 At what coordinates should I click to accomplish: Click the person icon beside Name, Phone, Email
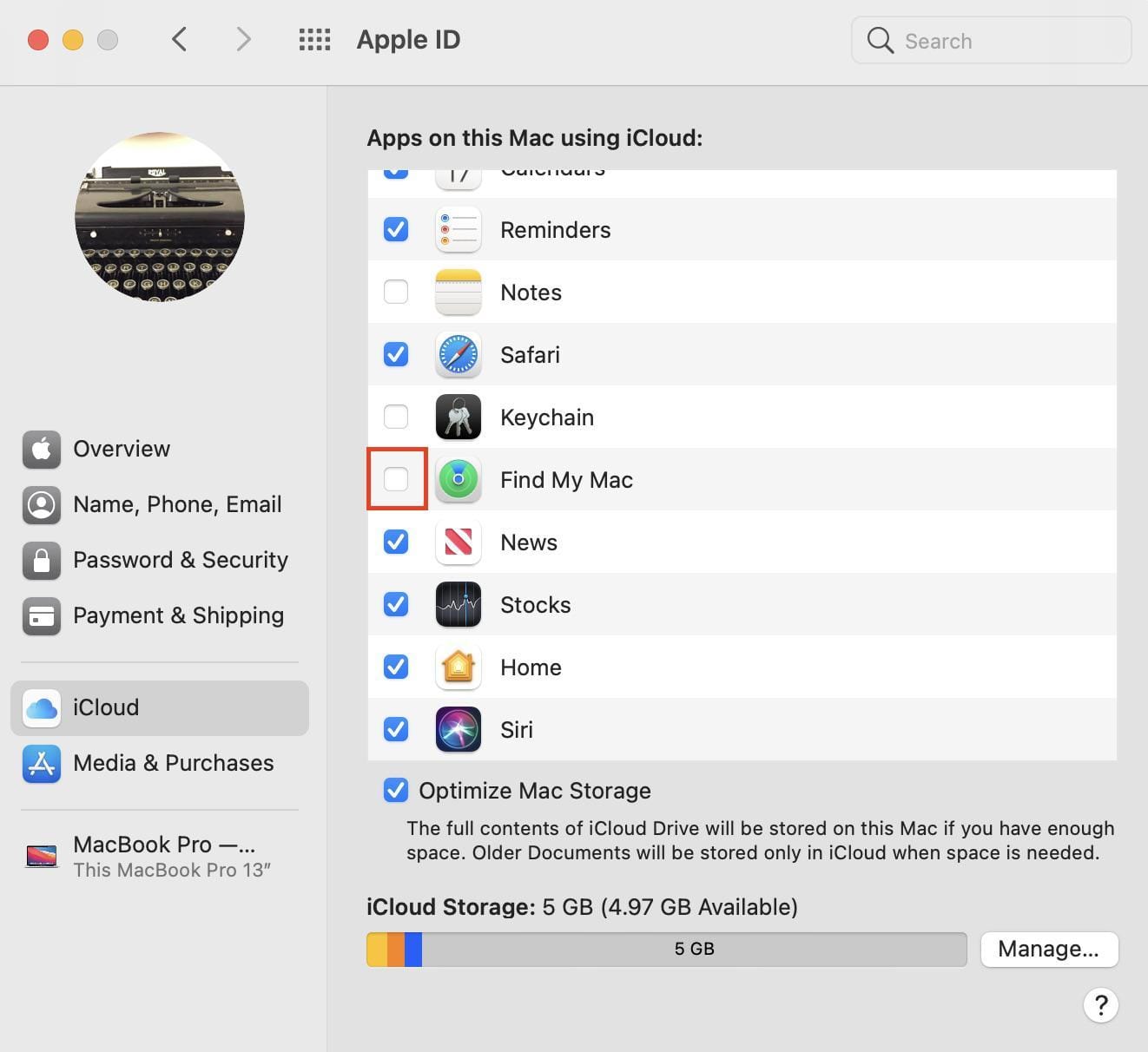pyautogui.click(x=42, y=505)
